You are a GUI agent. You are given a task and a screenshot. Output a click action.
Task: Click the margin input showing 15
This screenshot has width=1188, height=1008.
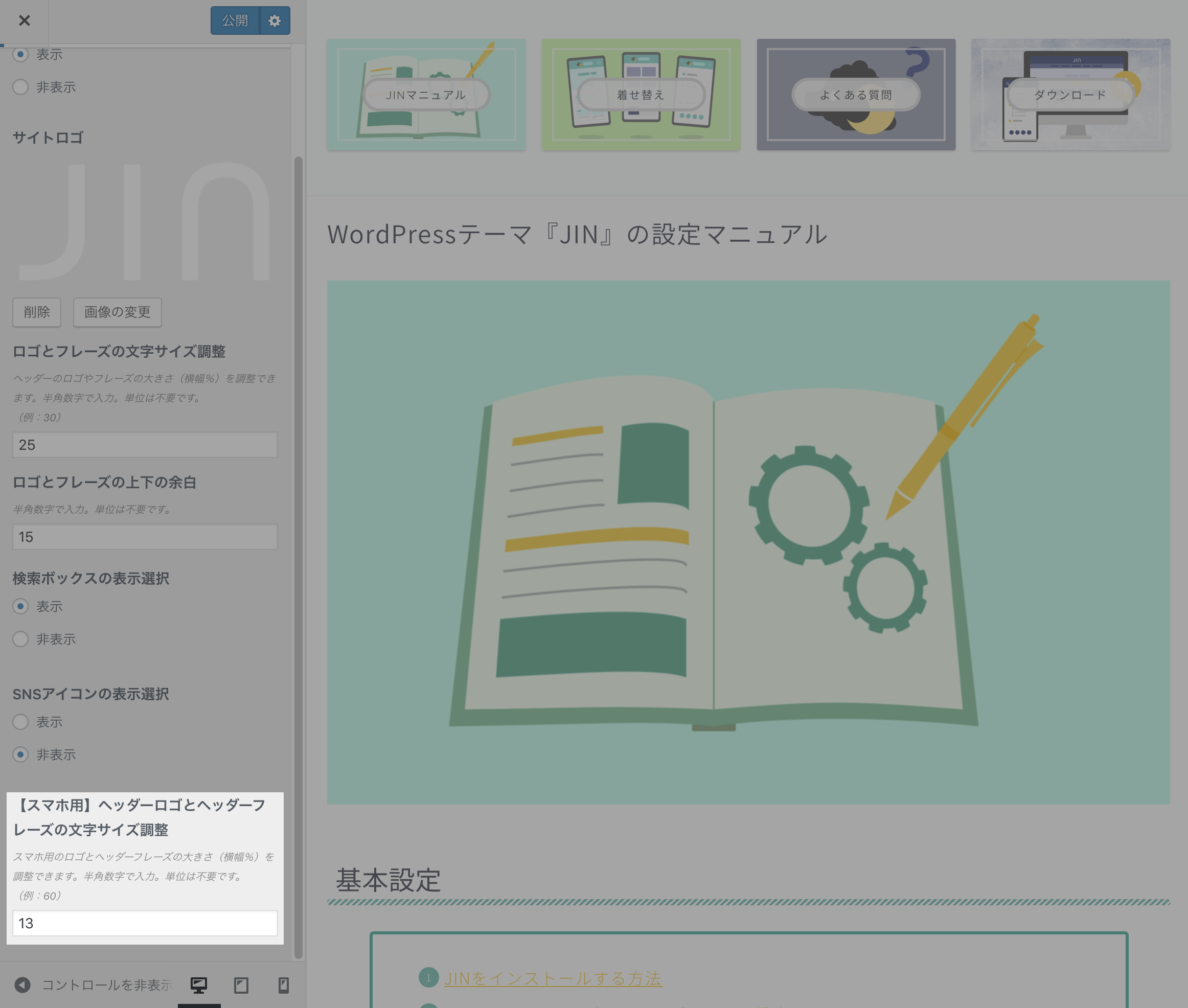[x=145, y=537]
